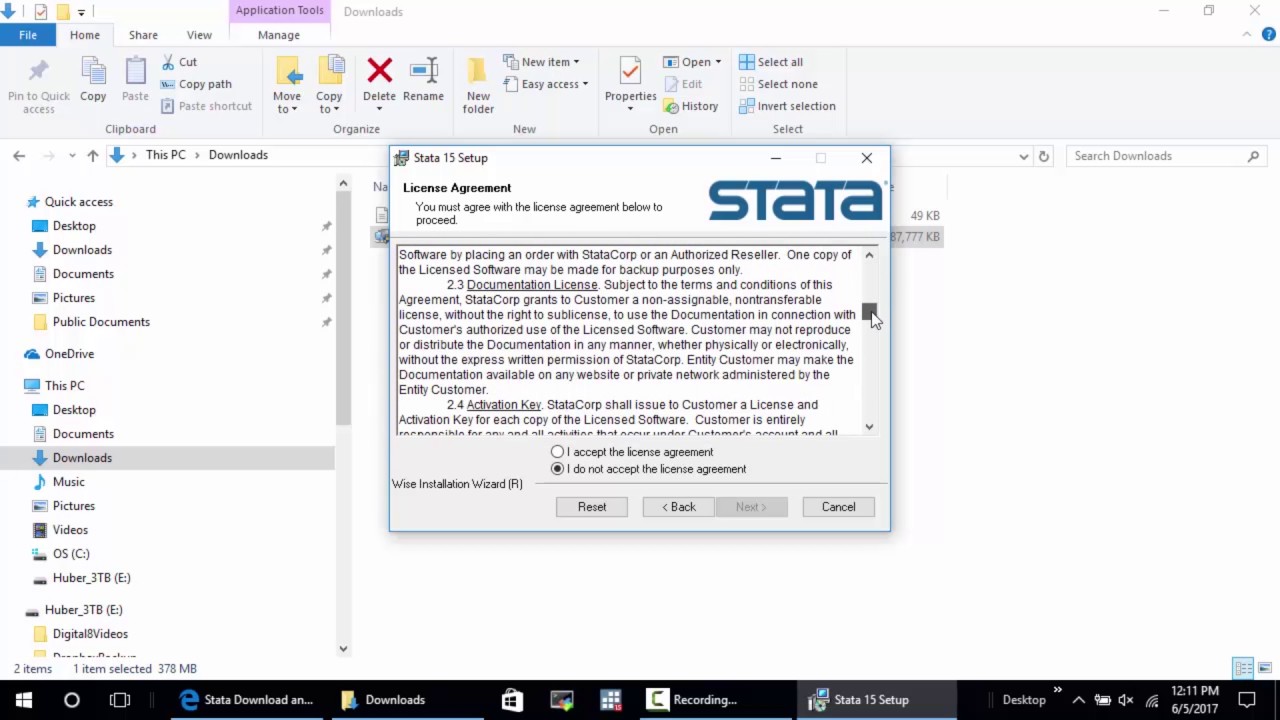Open the Copy to menu
1280x720 pixels.
329,85
